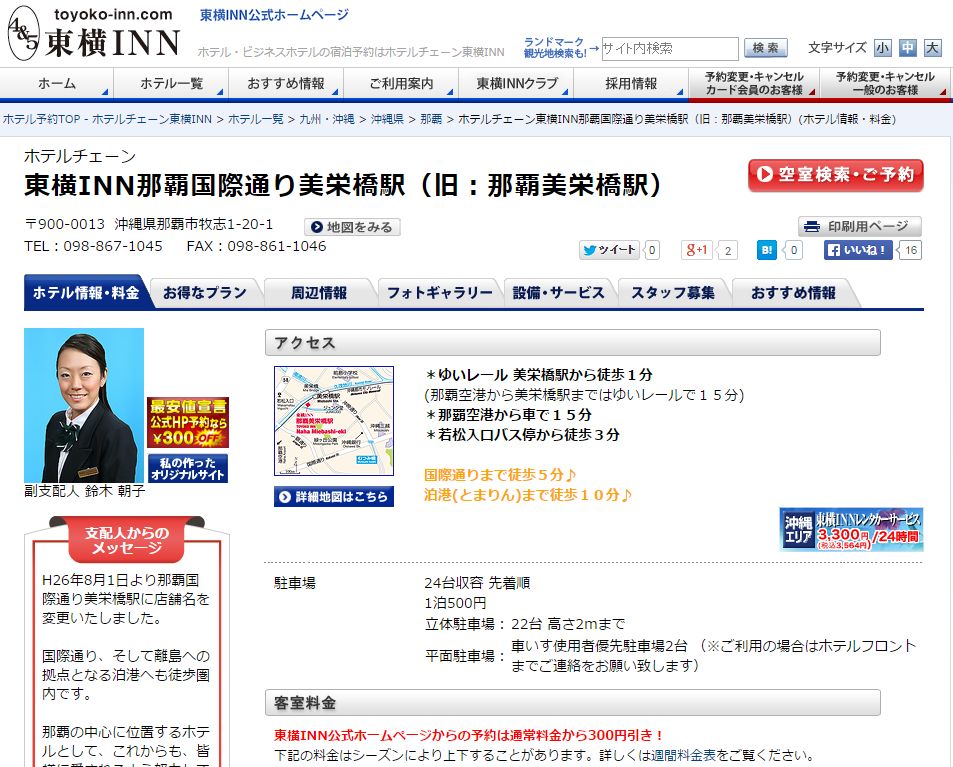Click breadcrumb link 九州・沖縄
Image resolution: width=953 pixels, height=767 pixels.
tap(327, 119)
